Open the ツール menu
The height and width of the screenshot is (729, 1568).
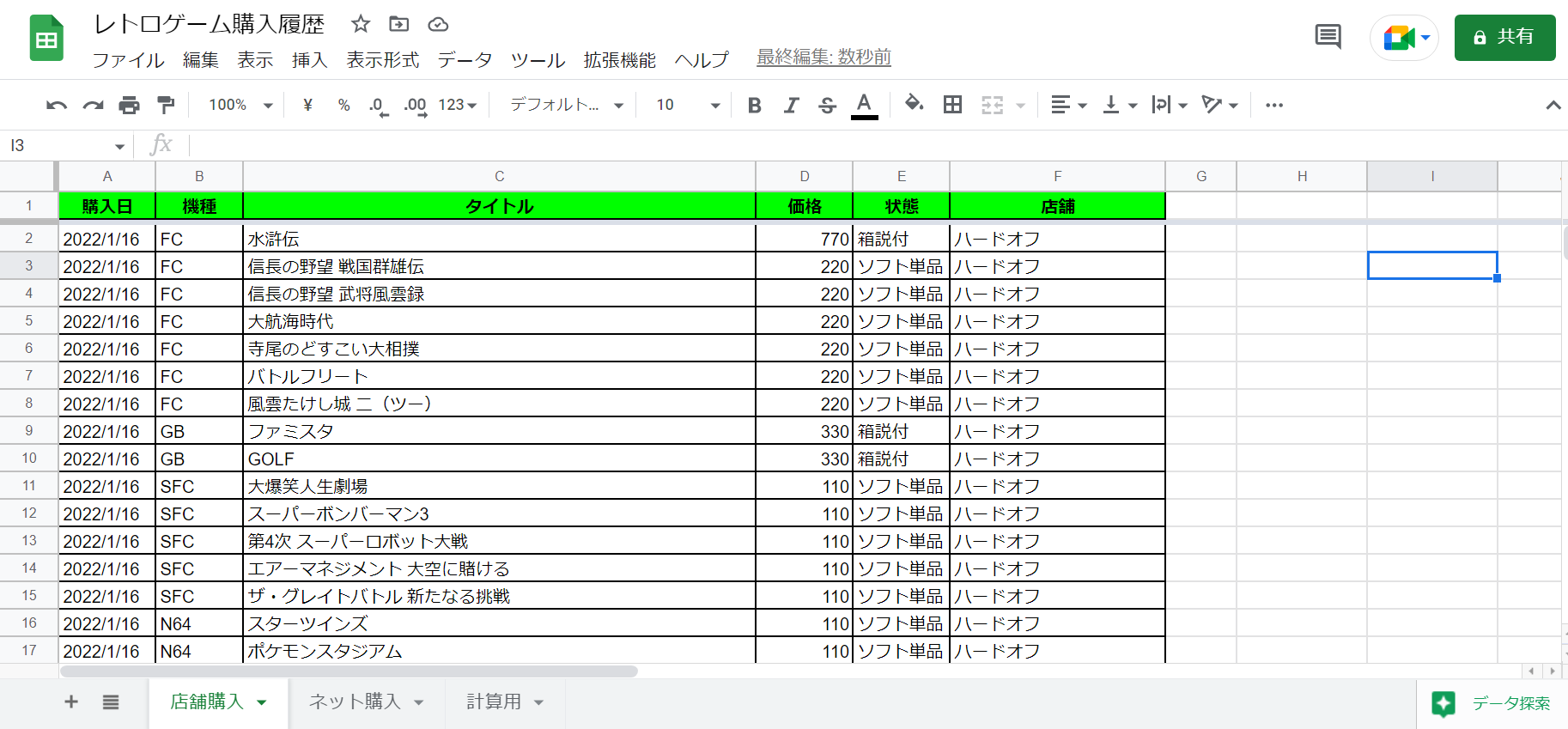(538, 60)
